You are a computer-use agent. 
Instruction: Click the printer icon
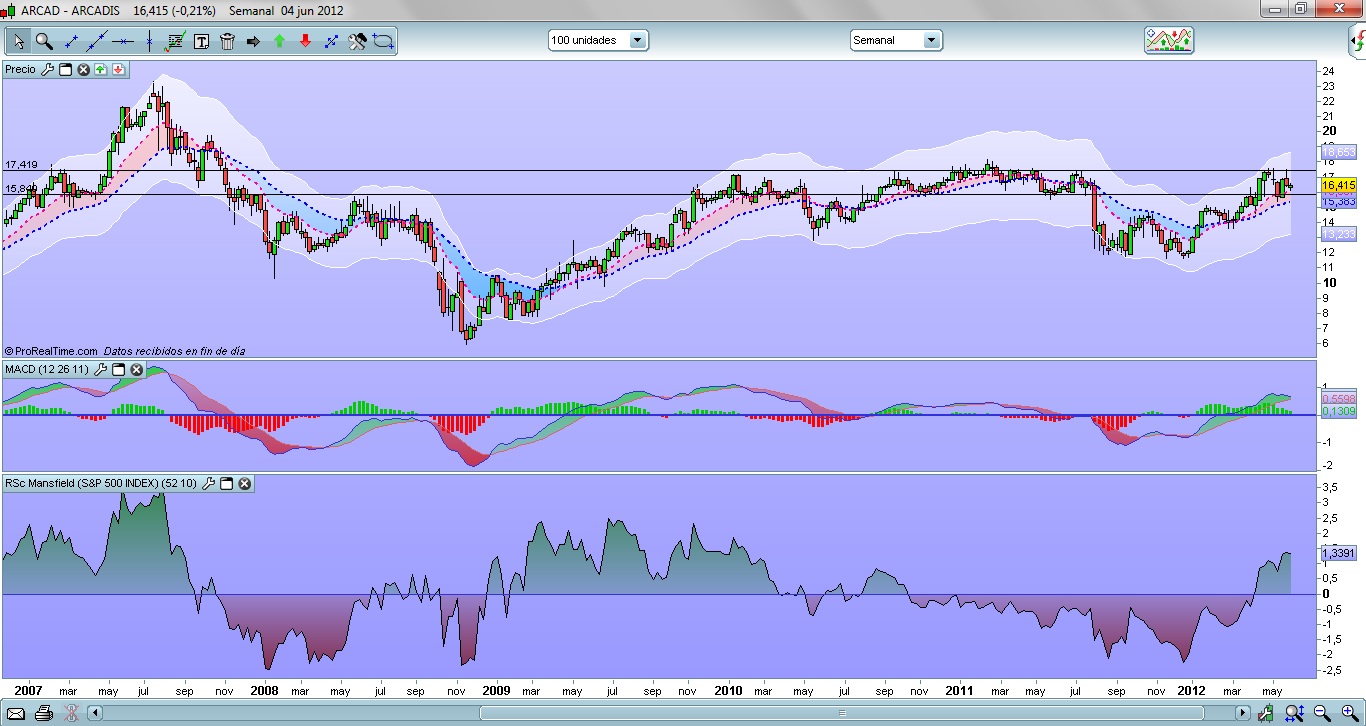coord(43,714)
